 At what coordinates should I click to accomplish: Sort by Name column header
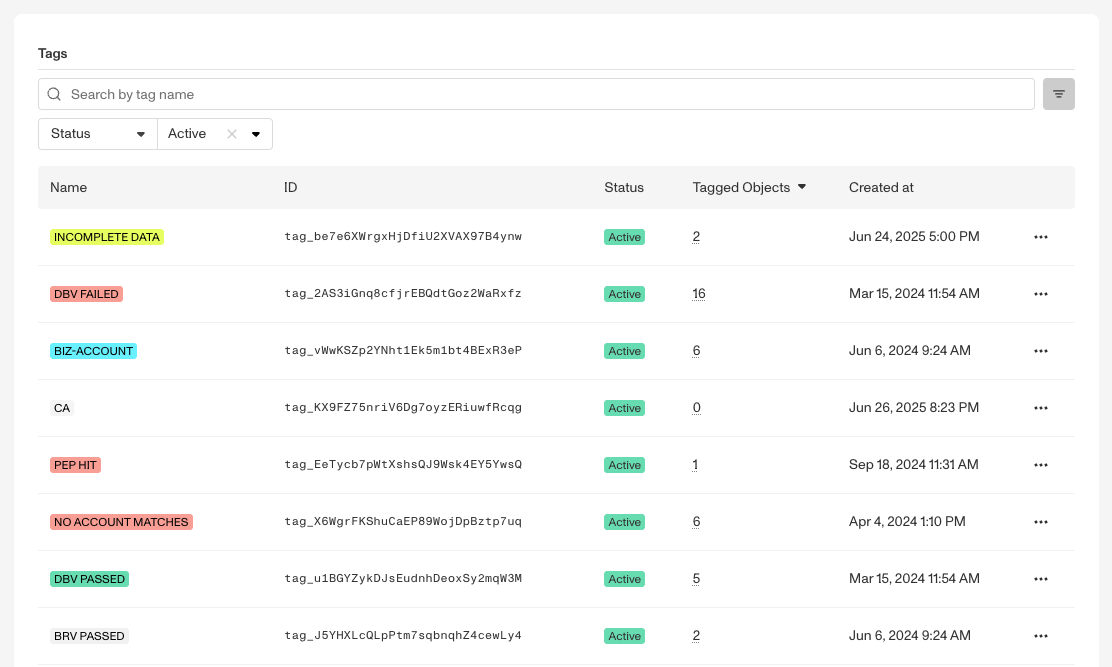(x=68, y=188)
